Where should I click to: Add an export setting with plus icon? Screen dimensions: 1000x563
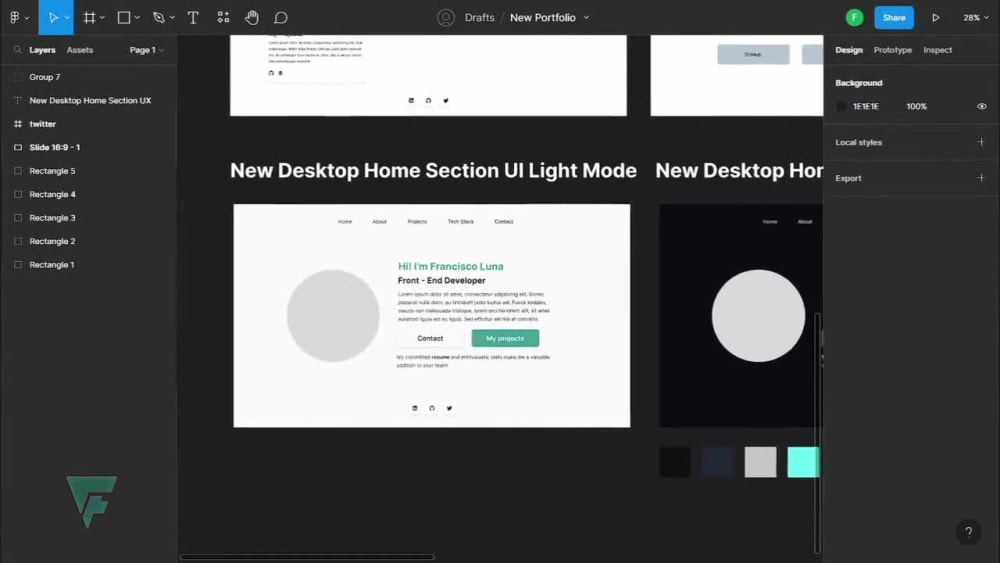981,178
